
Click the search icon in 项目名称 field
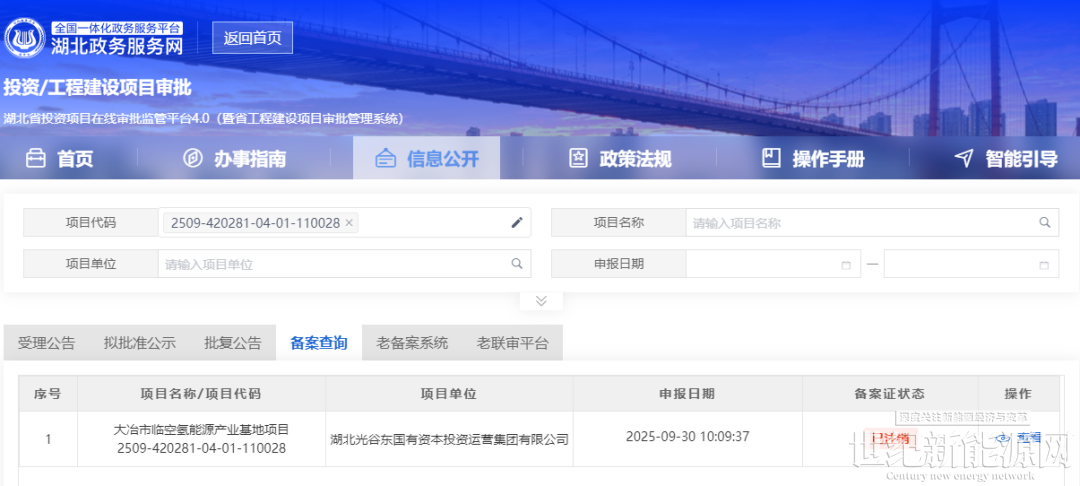[x=1045, y=223]
